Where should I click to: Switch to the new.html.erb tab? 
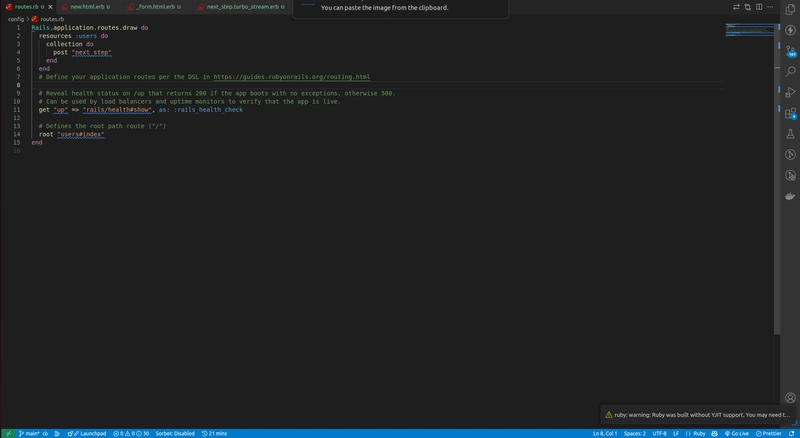(x=87, y=7)
